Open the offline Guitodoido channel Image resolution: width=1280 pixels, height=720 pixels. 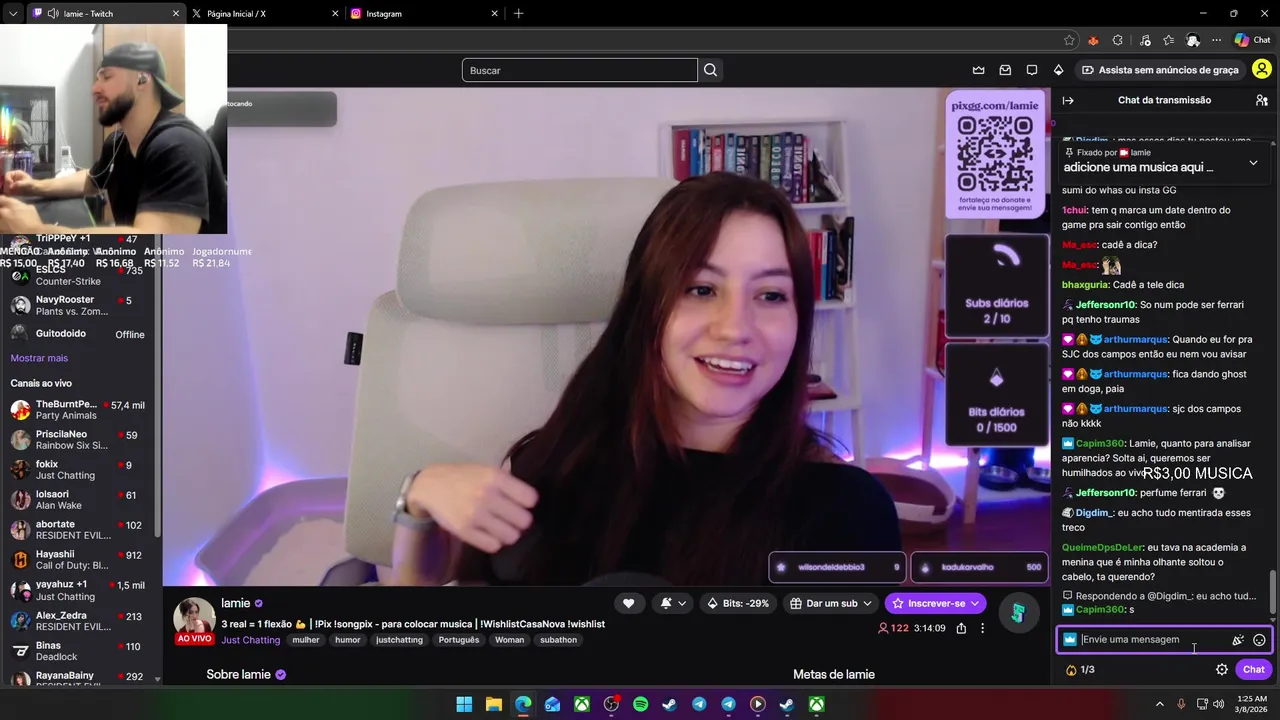click(78, 334)
